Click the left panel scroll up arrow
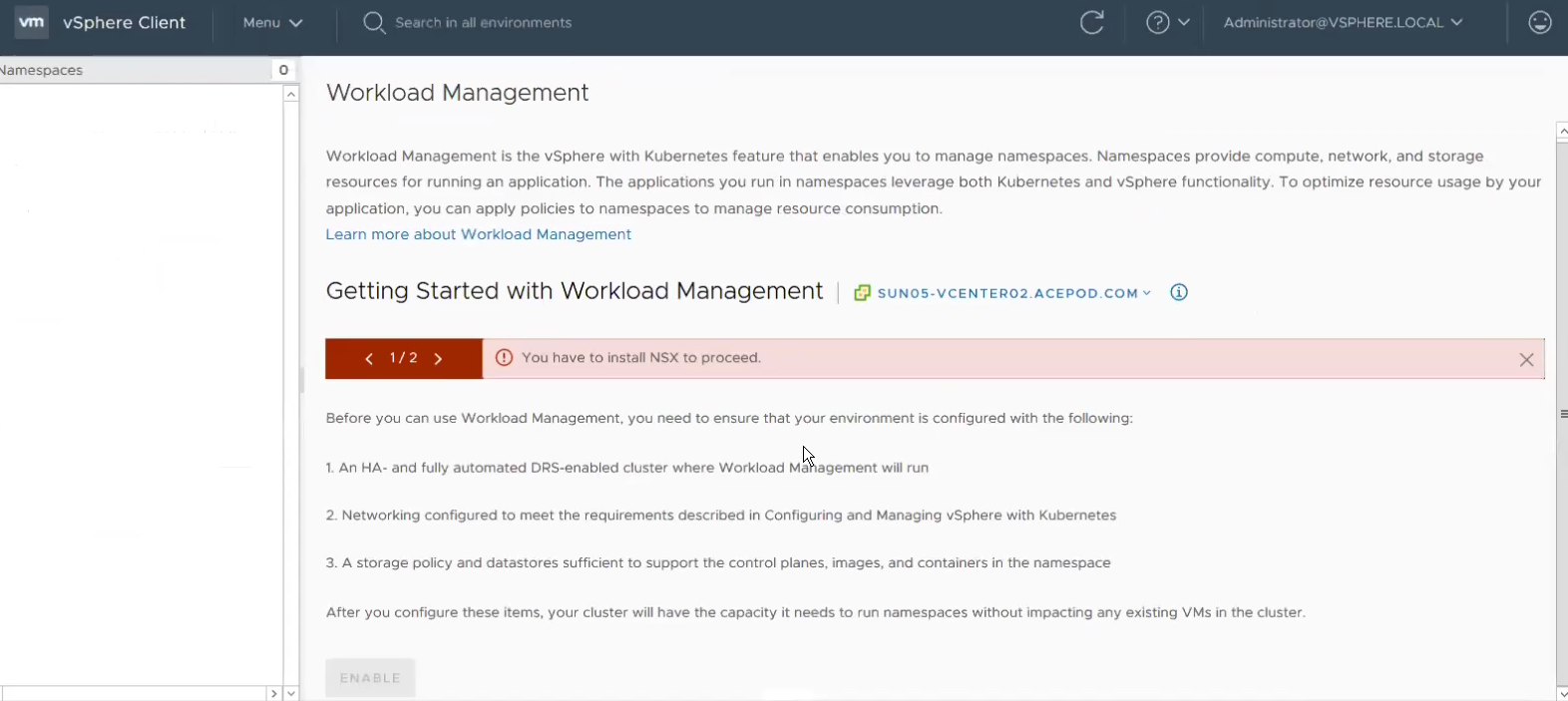 291,94
